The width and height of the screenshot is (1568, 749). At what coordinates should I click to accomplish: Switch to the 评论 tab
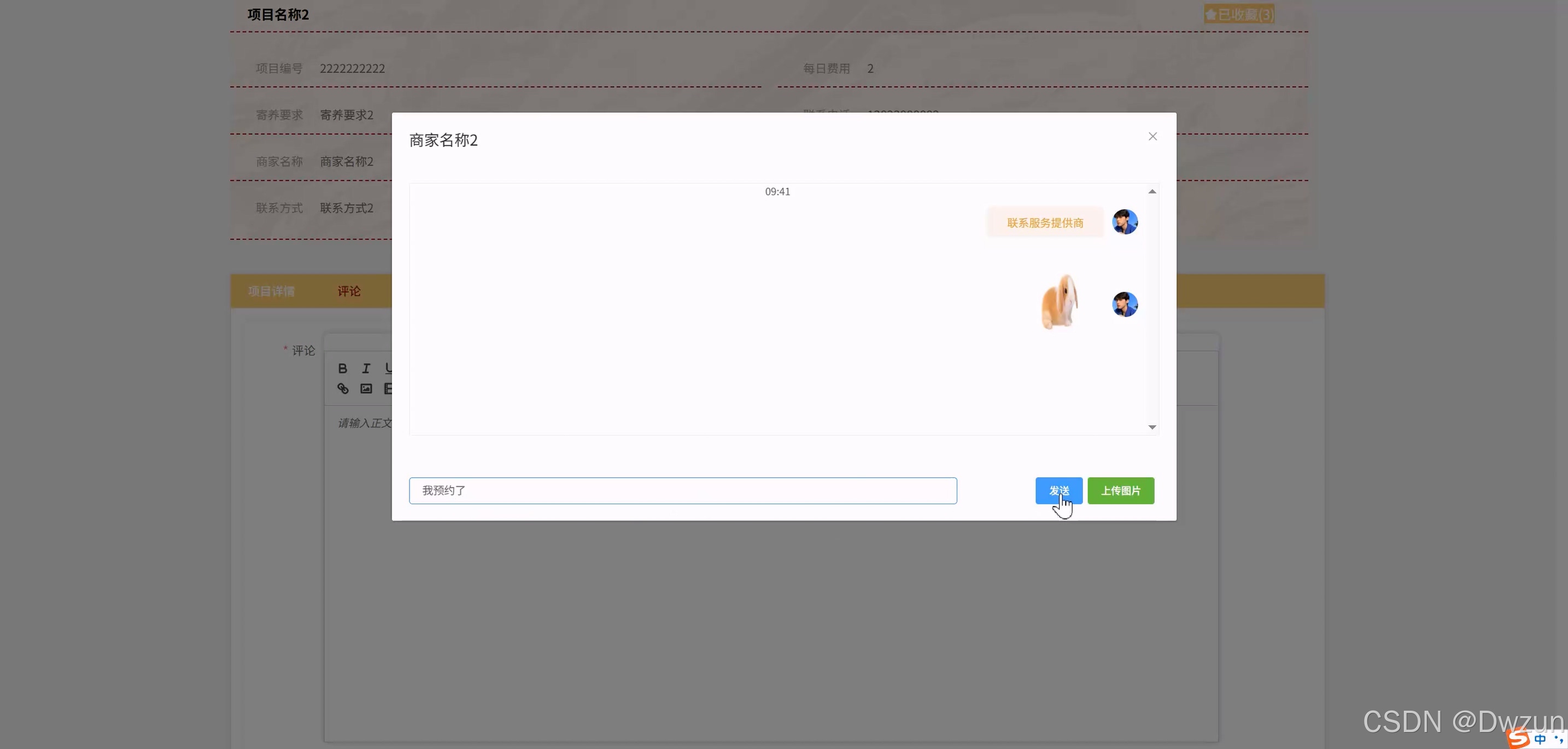[x=349, y=291]
